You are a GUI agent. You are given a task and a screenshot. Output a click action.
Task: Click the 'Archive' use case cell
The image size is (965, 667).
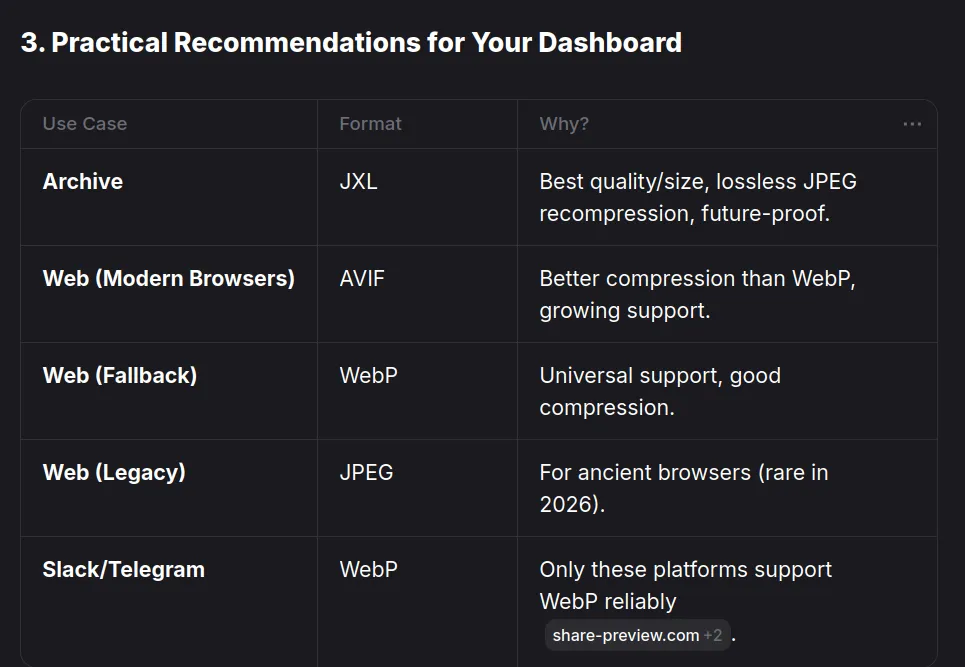coord(83,182)
